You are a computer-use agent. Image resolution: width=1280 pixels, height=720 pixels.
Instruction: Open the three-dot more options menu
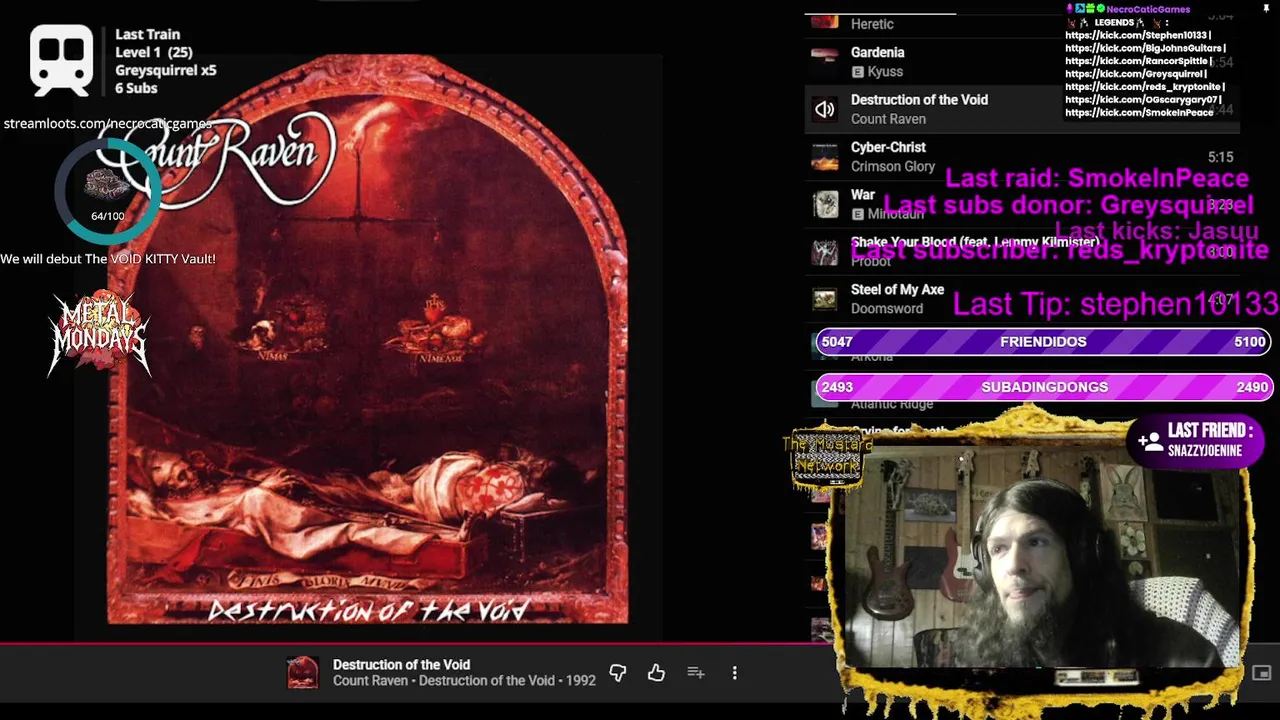[x=734, y=673]
